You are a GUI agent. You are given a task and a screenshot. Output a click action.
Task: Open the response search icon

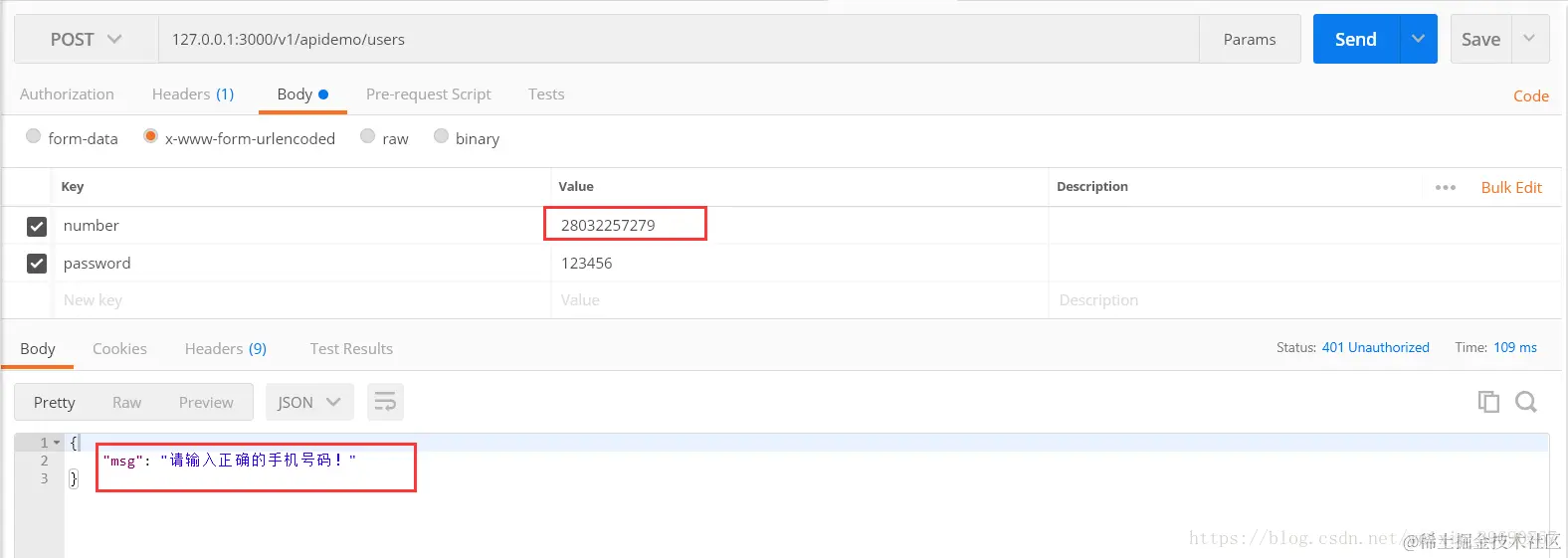[1526, 402]
